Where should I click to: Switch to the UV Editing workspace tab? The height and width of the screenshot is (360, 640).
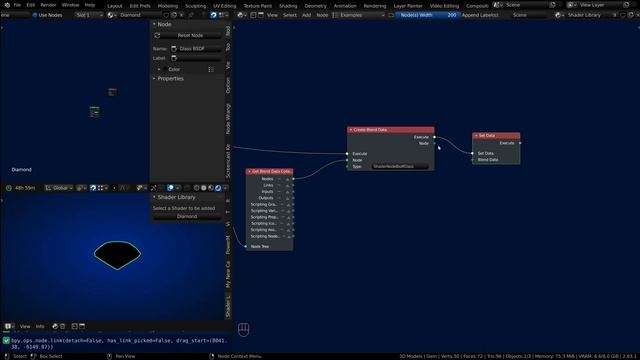(x=224, y=6)
